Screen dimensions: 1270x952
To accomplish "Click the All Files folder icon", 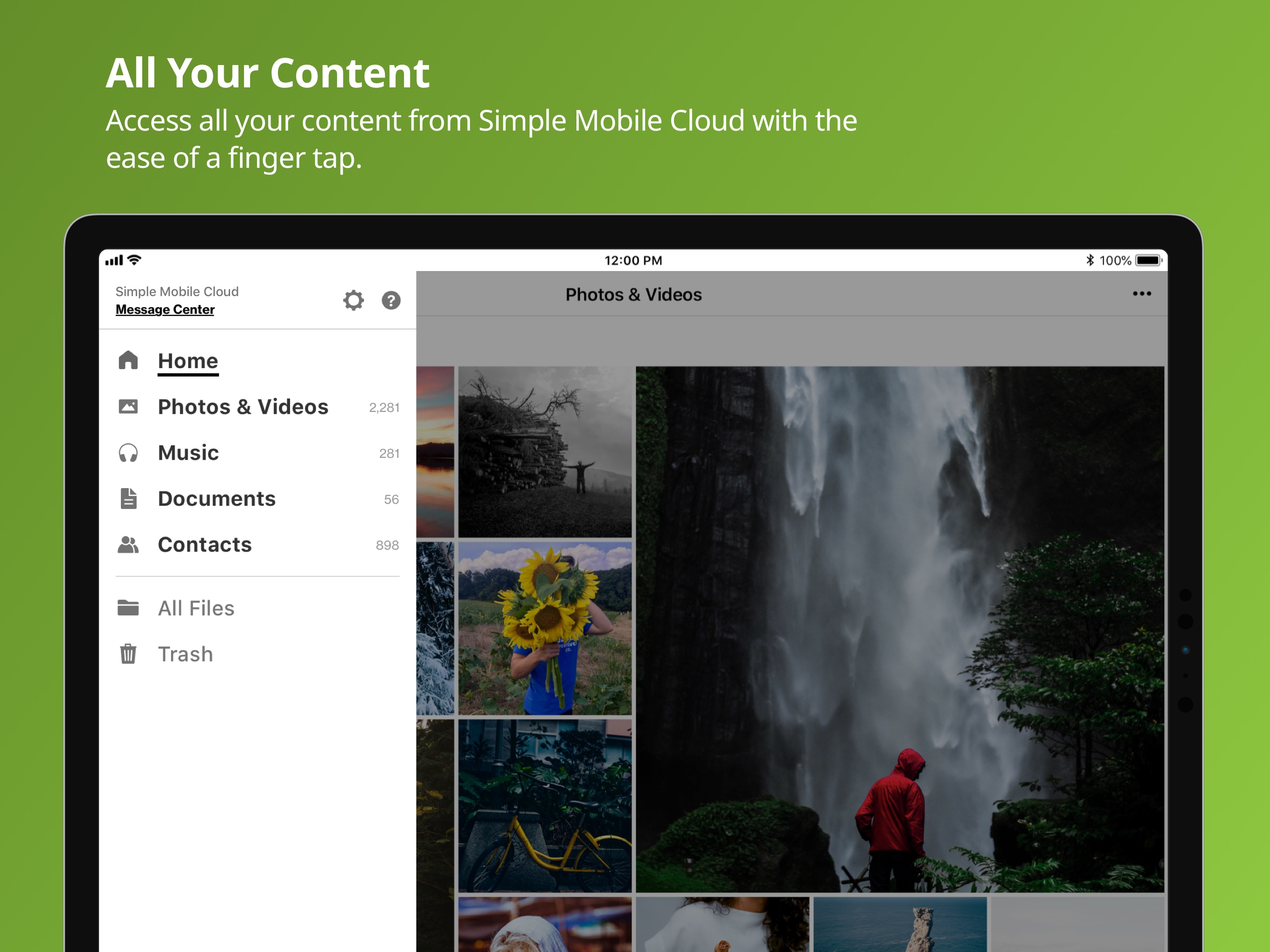I will pyautogui.click(x=128, y=608).
